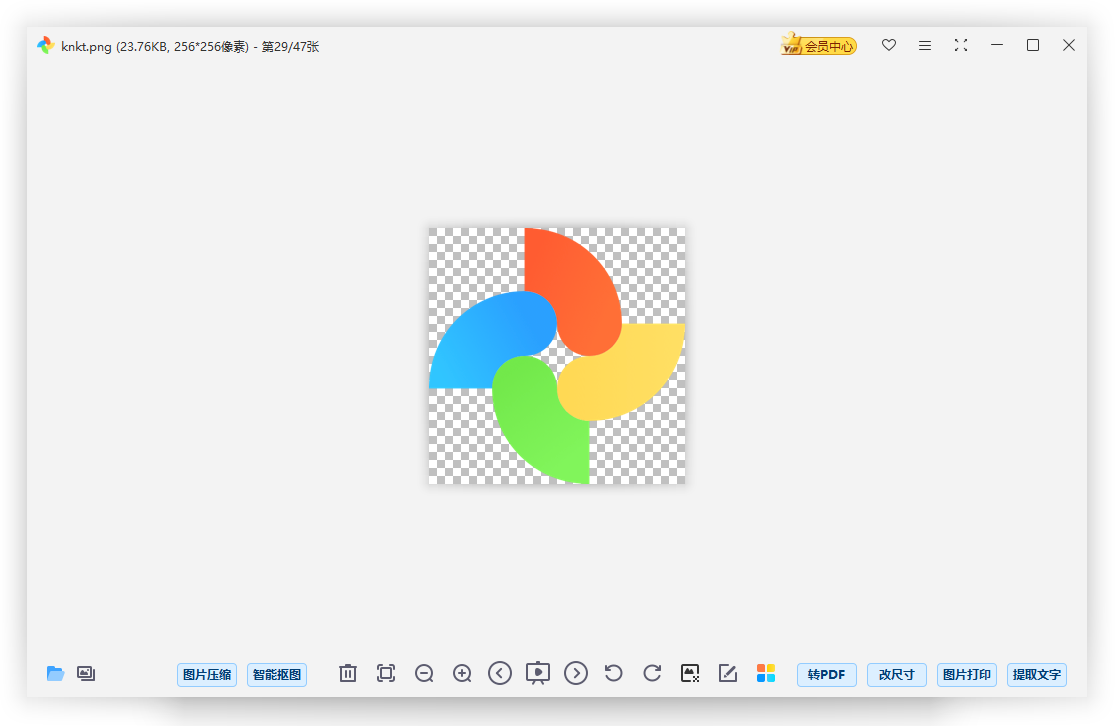Go to the previous image
Viewport: 1116px width, 726px height.
click(500, 674)
